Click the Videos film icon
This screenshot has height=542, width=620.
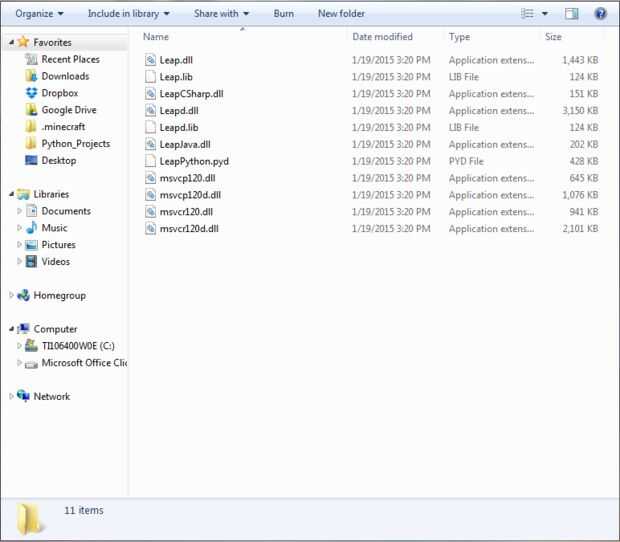click(x=31, y=261)
